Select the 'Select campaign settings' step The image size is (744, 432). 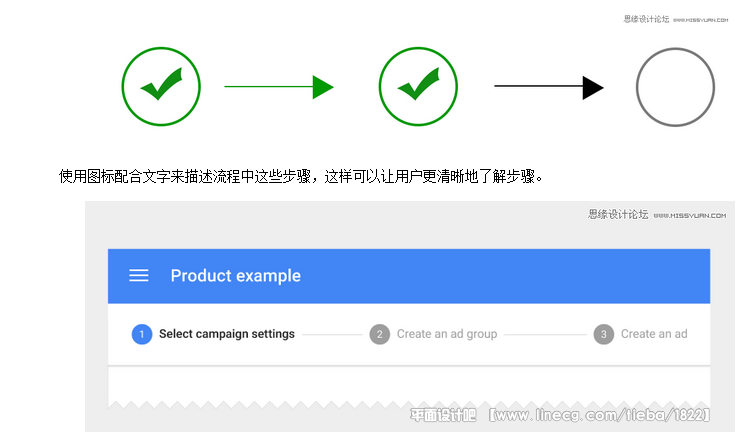(x=227, y=334)
